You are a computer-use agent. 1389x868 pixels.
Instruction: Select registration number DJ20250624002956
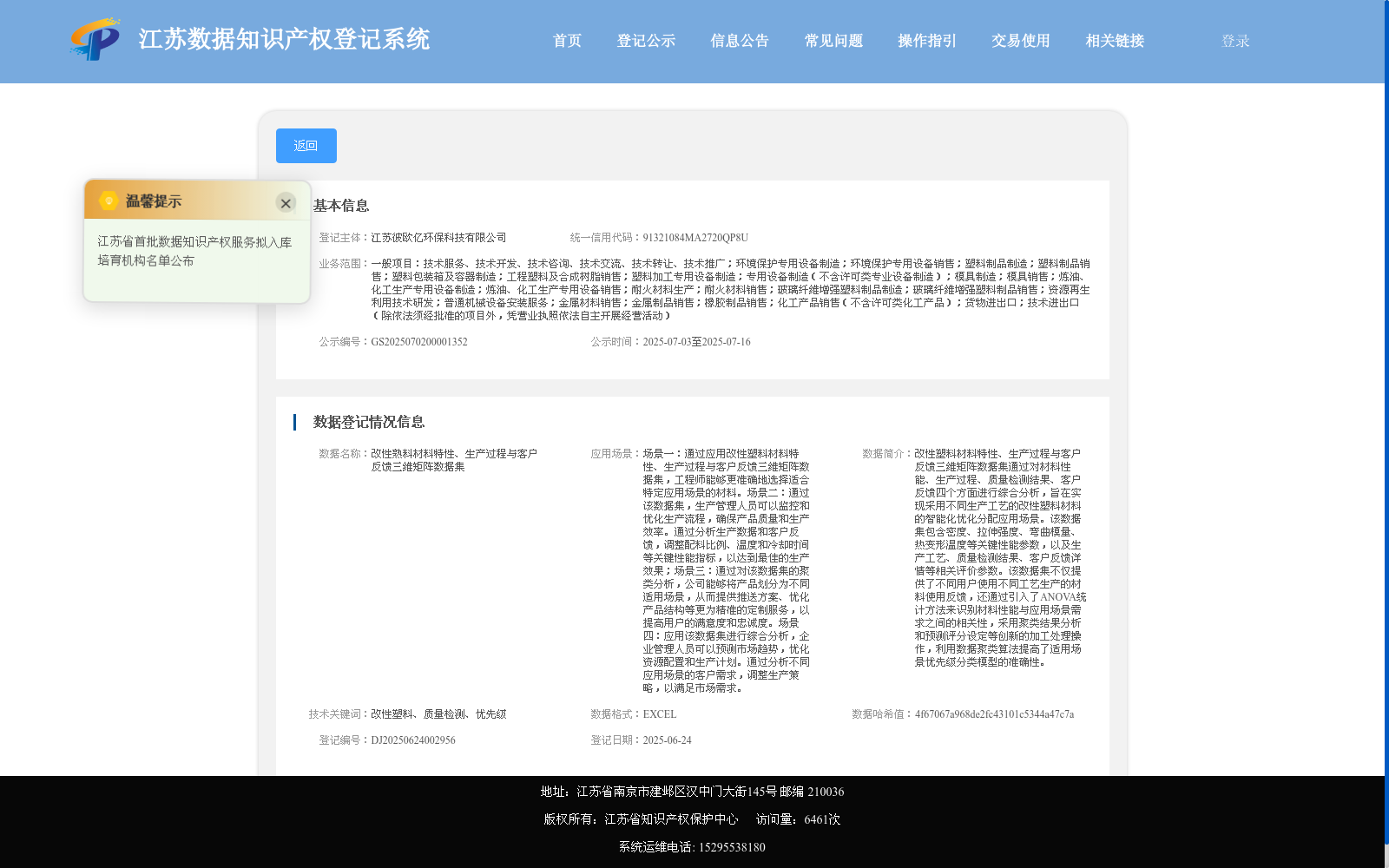tap(413, 740)
